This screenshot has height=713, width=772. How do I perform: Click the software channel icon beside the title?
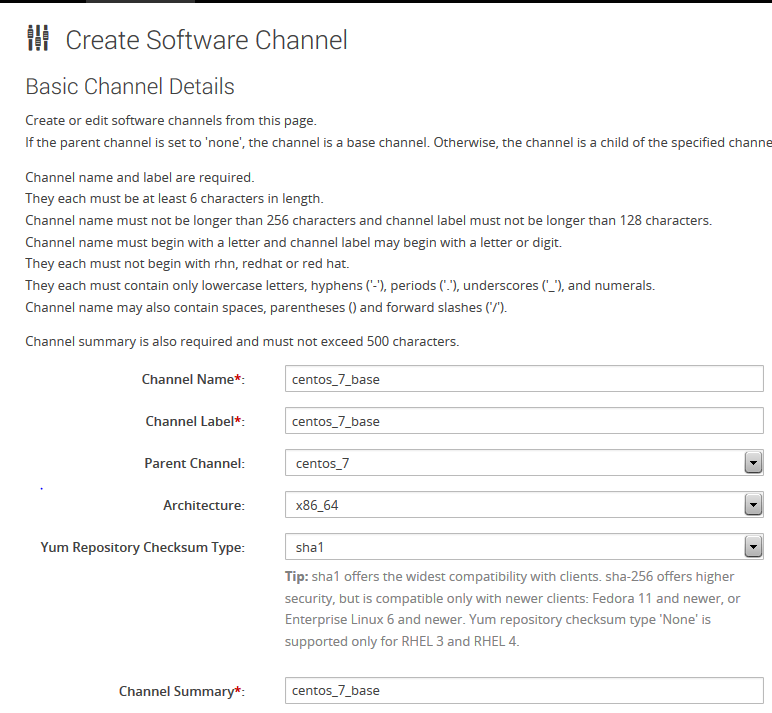click(x=38, y=38)
